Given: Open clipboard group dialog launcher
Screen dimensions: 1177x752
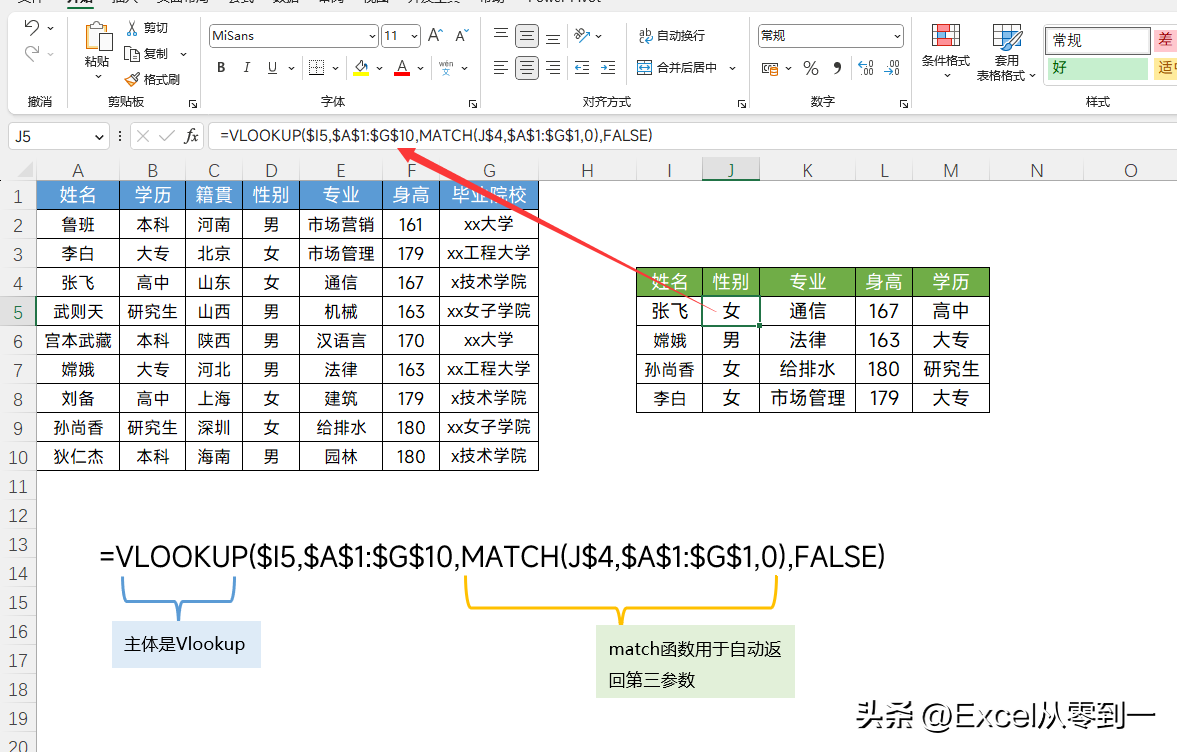Looking at the screenshot, I should [x=193, y=104].
